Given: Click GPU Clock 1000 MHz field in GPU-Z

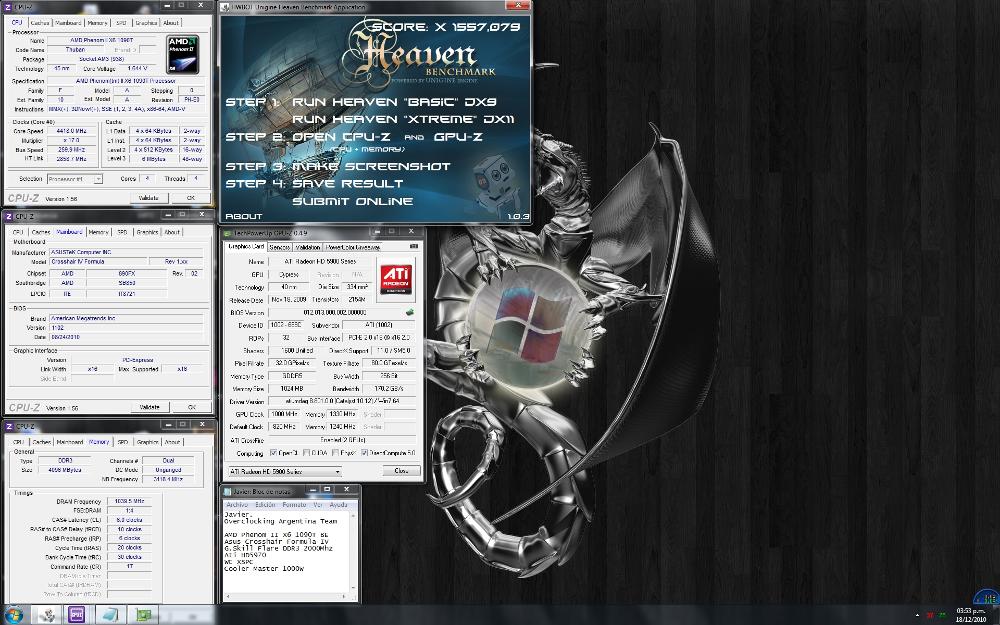Looking at the screenshot, I should pos(284,414).
